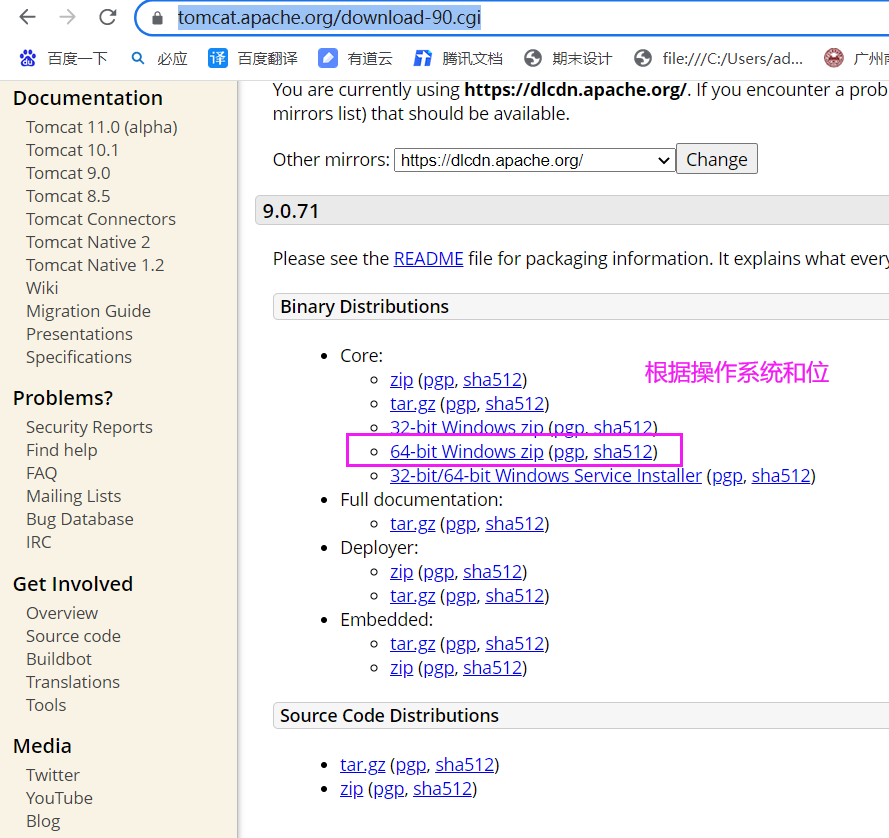The image size is (889, 838).
Task: Open the 百度翻译 bookmark
Action: (x=253, y=58)
